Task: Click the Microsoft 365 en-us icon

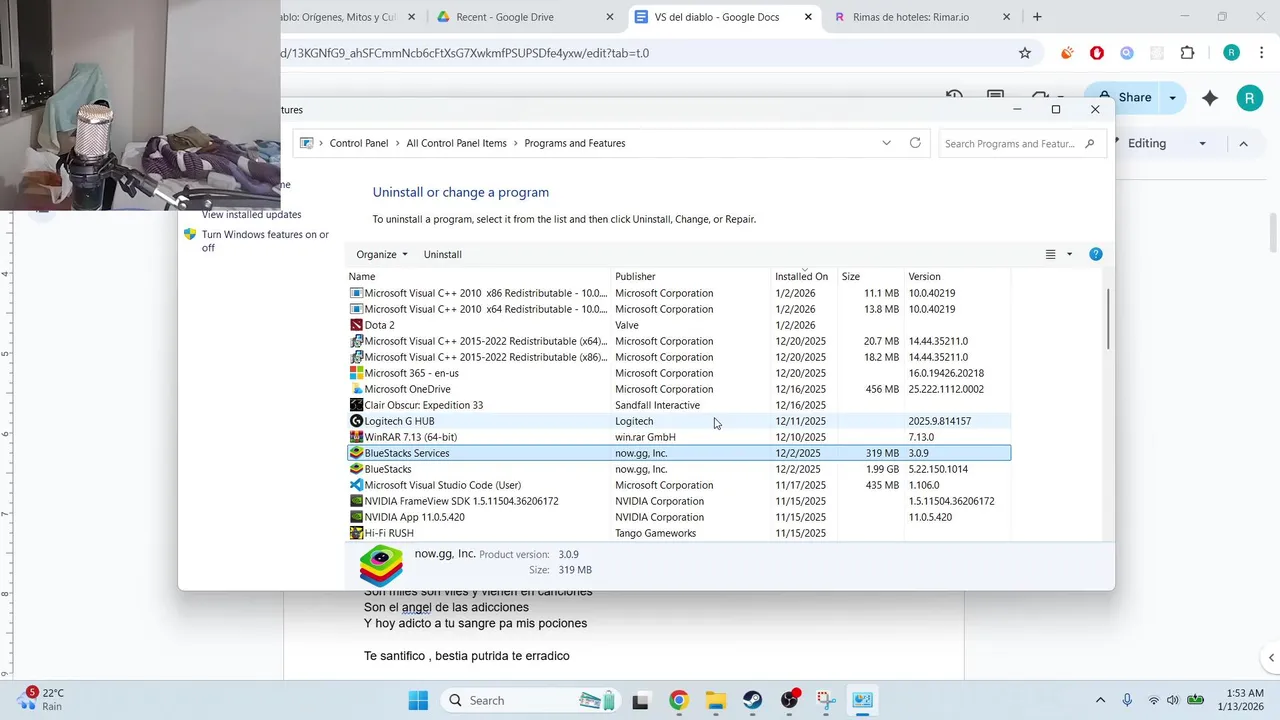Action: coord(356,373)
